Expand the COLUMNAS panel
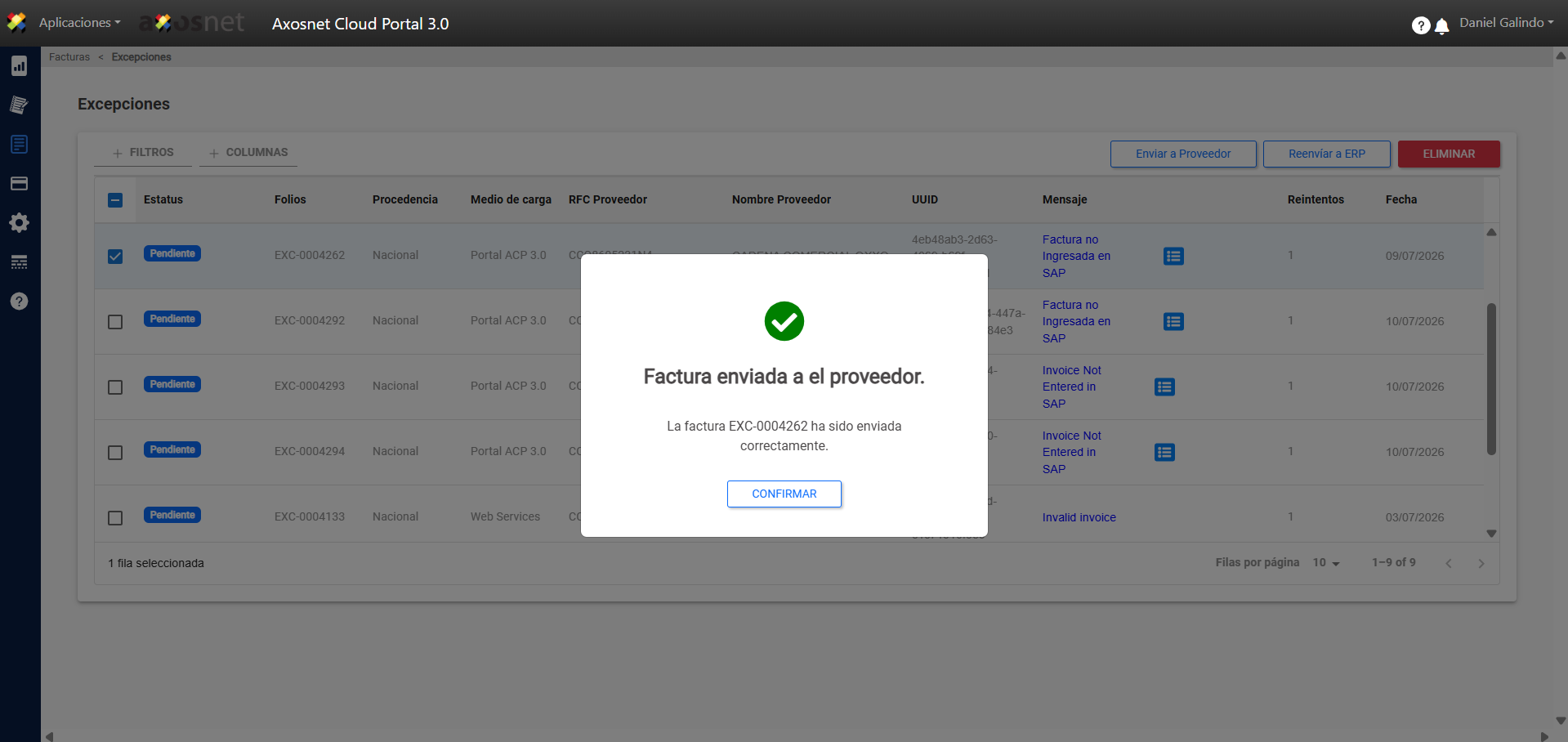The width and height of the screenshot is (1568, 742). [248, 153]
